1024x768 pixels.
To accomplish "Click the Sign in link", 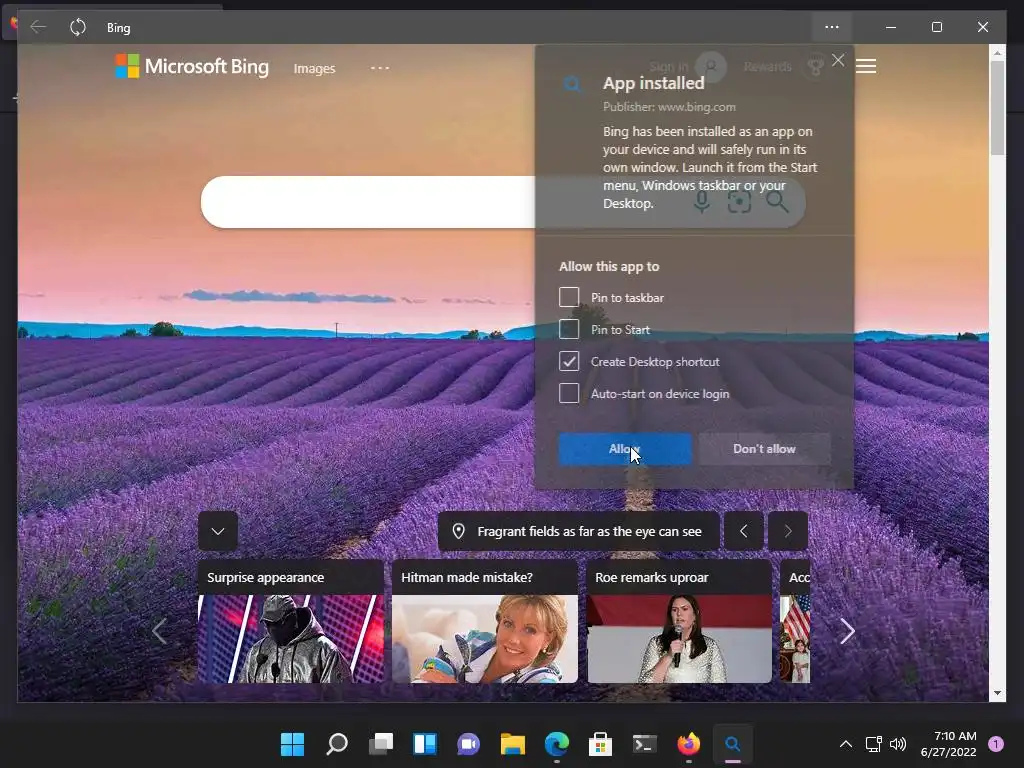I will (668, 67).
